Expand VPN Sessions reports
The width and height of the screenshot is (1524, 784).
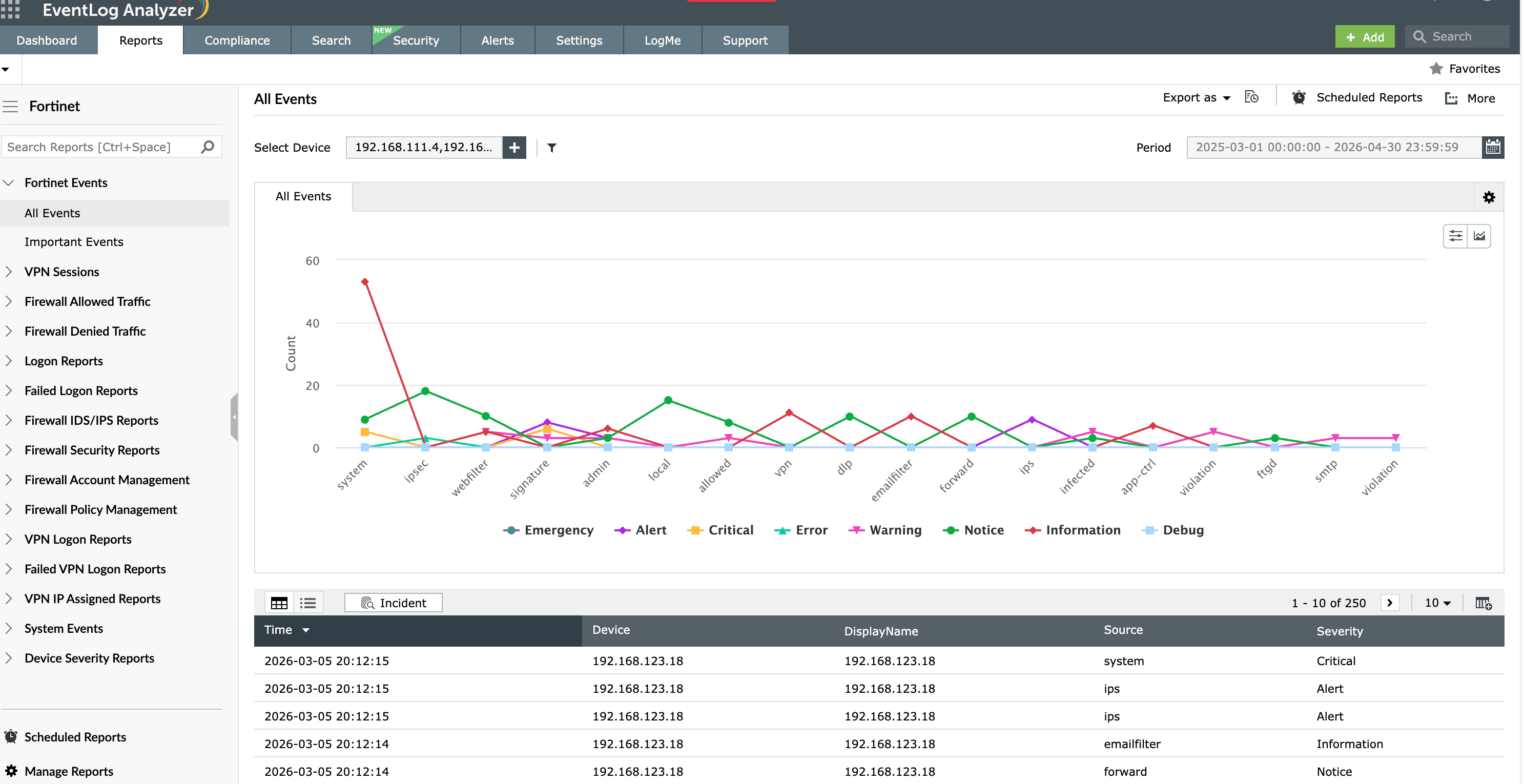9,272
